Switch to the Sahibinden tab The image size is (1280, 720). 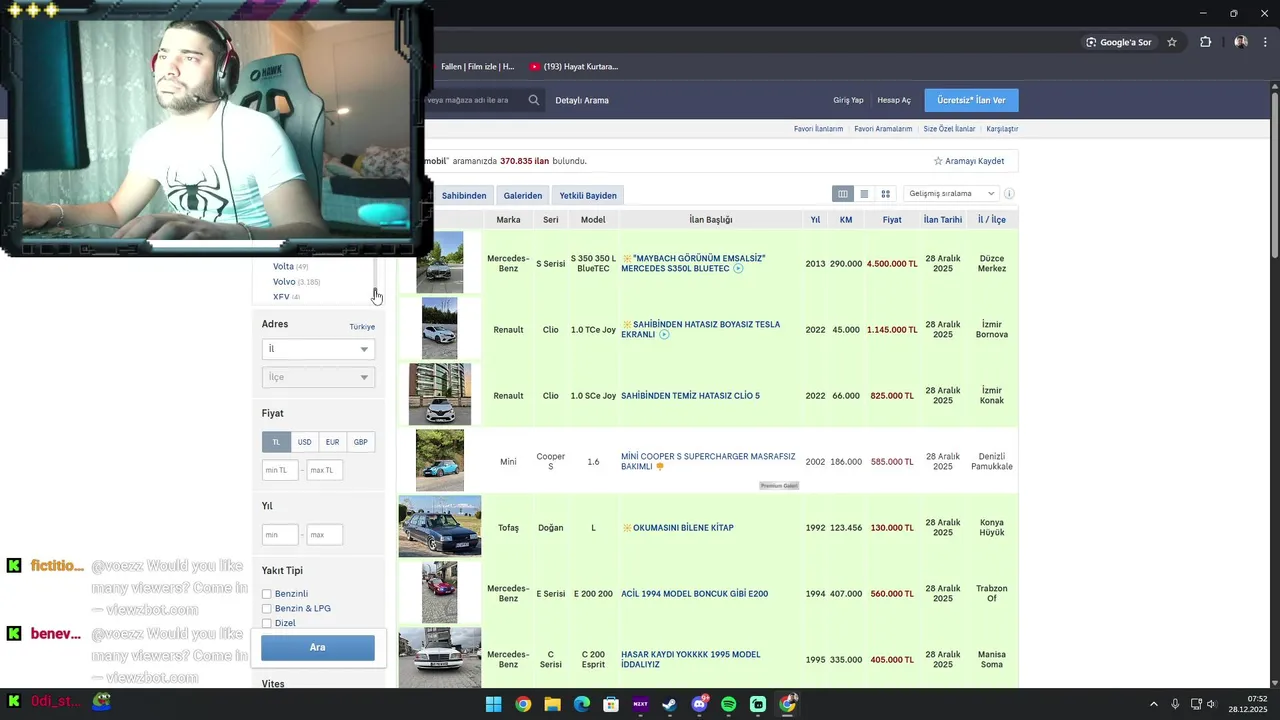pos(464,196)
